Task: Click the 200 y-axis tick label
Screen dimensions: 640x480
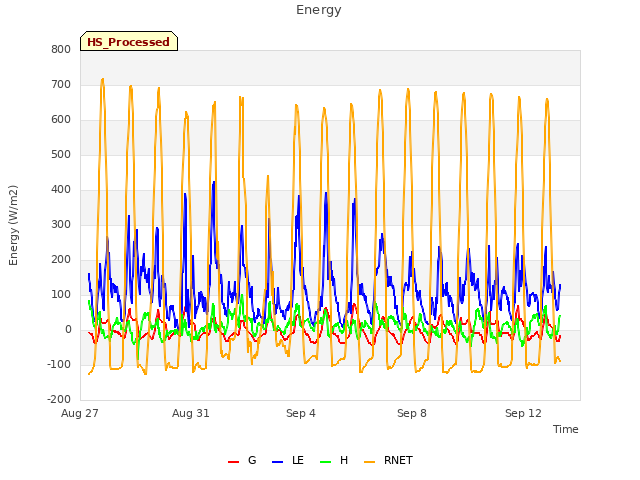Action: (x=61, y=260)
